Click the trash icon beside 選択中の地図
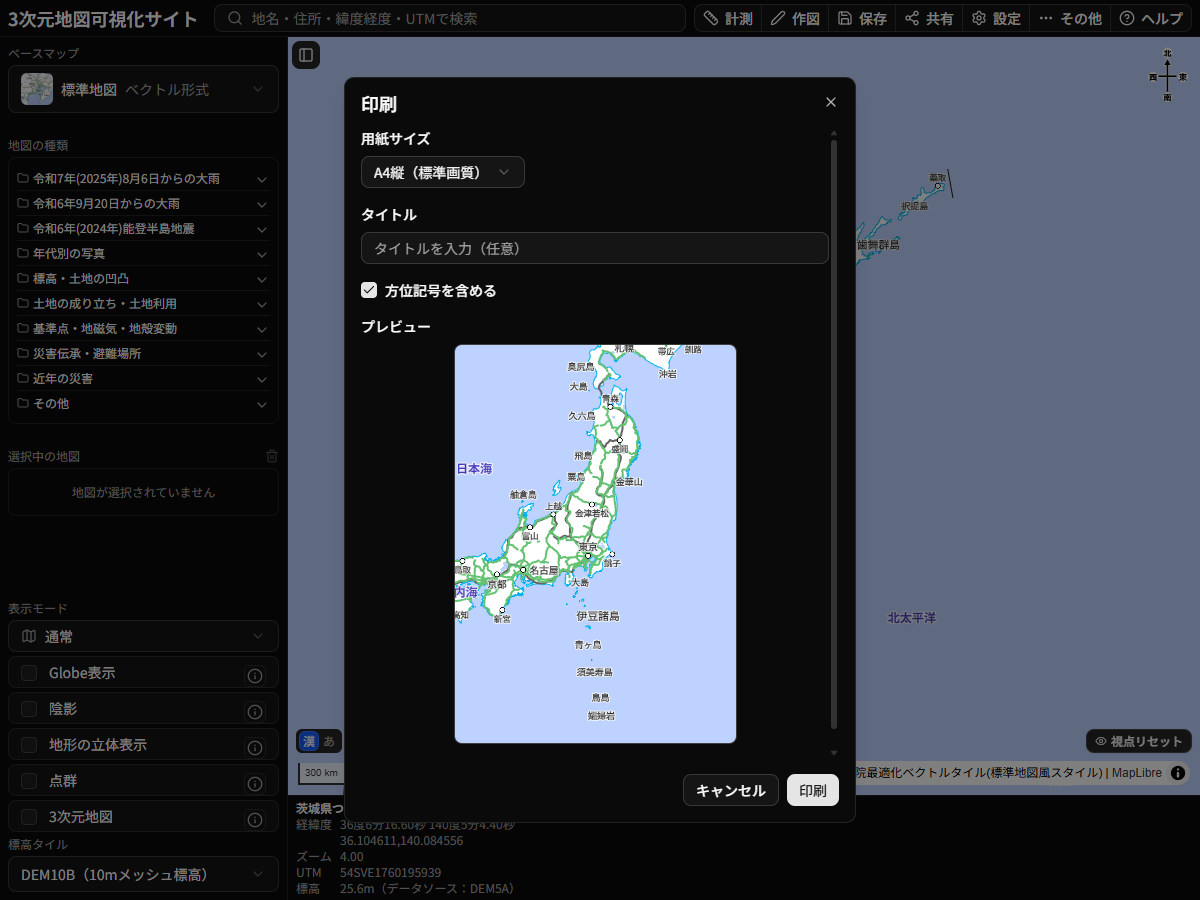This screenshot has height=900, width=1200. point(272,456)
